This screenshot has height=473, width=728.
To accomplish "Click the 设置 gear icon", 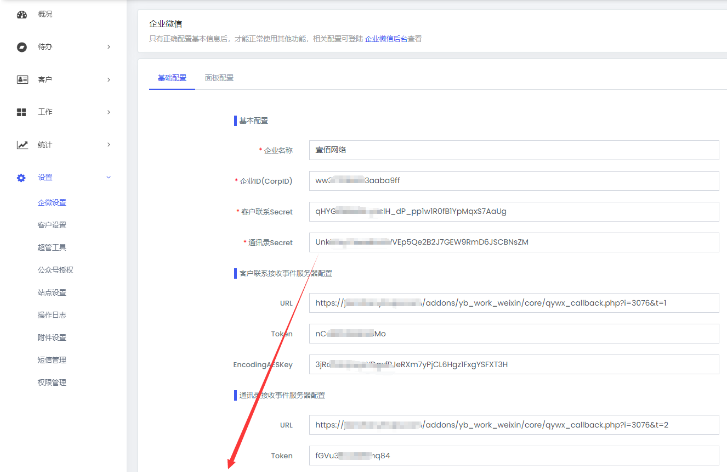I will 22,177.
